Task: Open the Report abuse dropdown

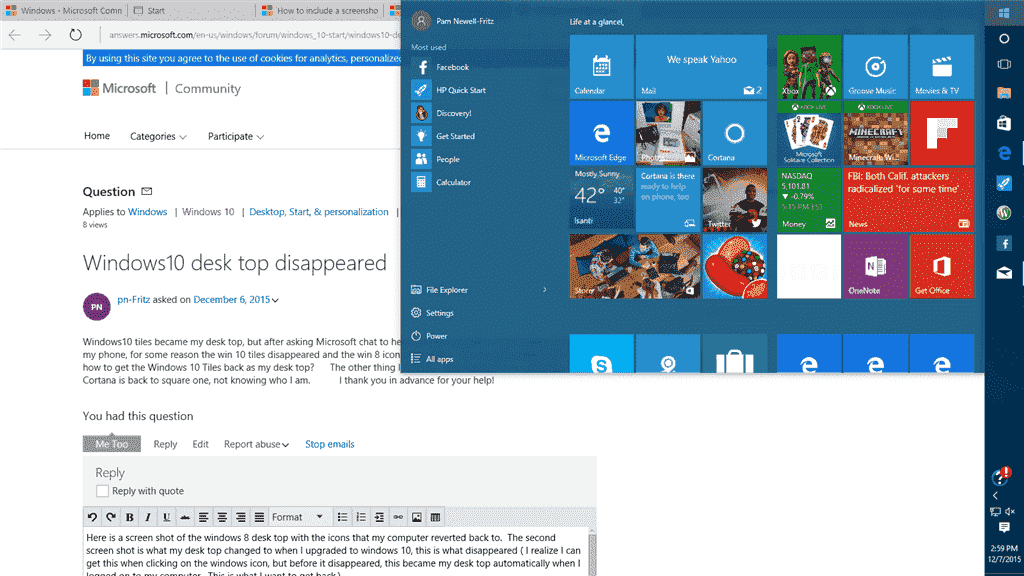Action: (x=256, y=443)
